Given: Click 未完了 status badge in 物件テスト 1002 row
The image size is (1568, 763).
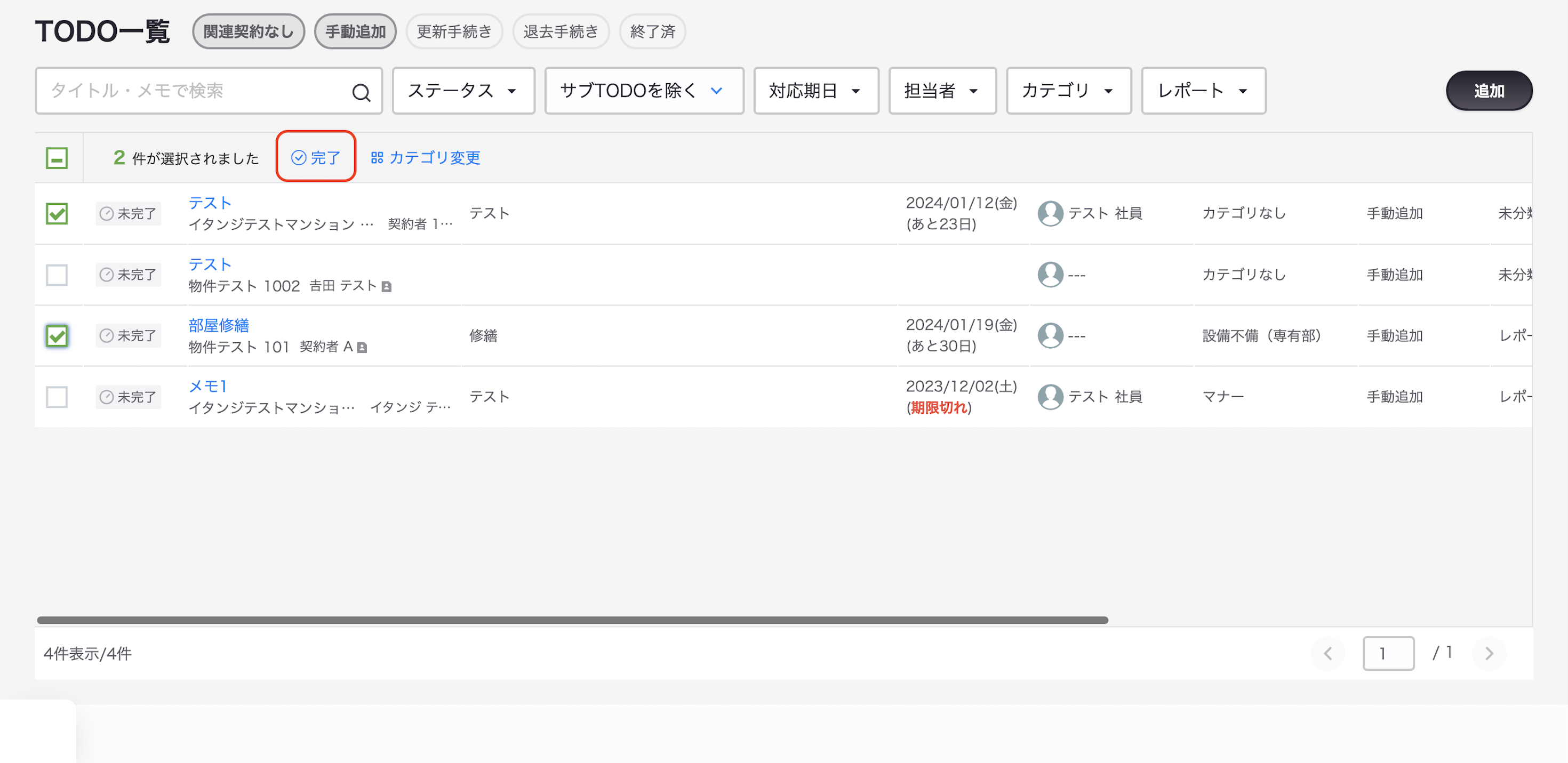Looking at the screenshot, I should tap(128, 275).
